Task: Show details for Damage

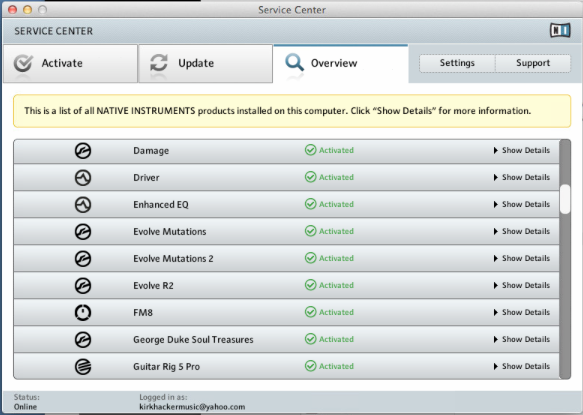Action: point(522,150)
